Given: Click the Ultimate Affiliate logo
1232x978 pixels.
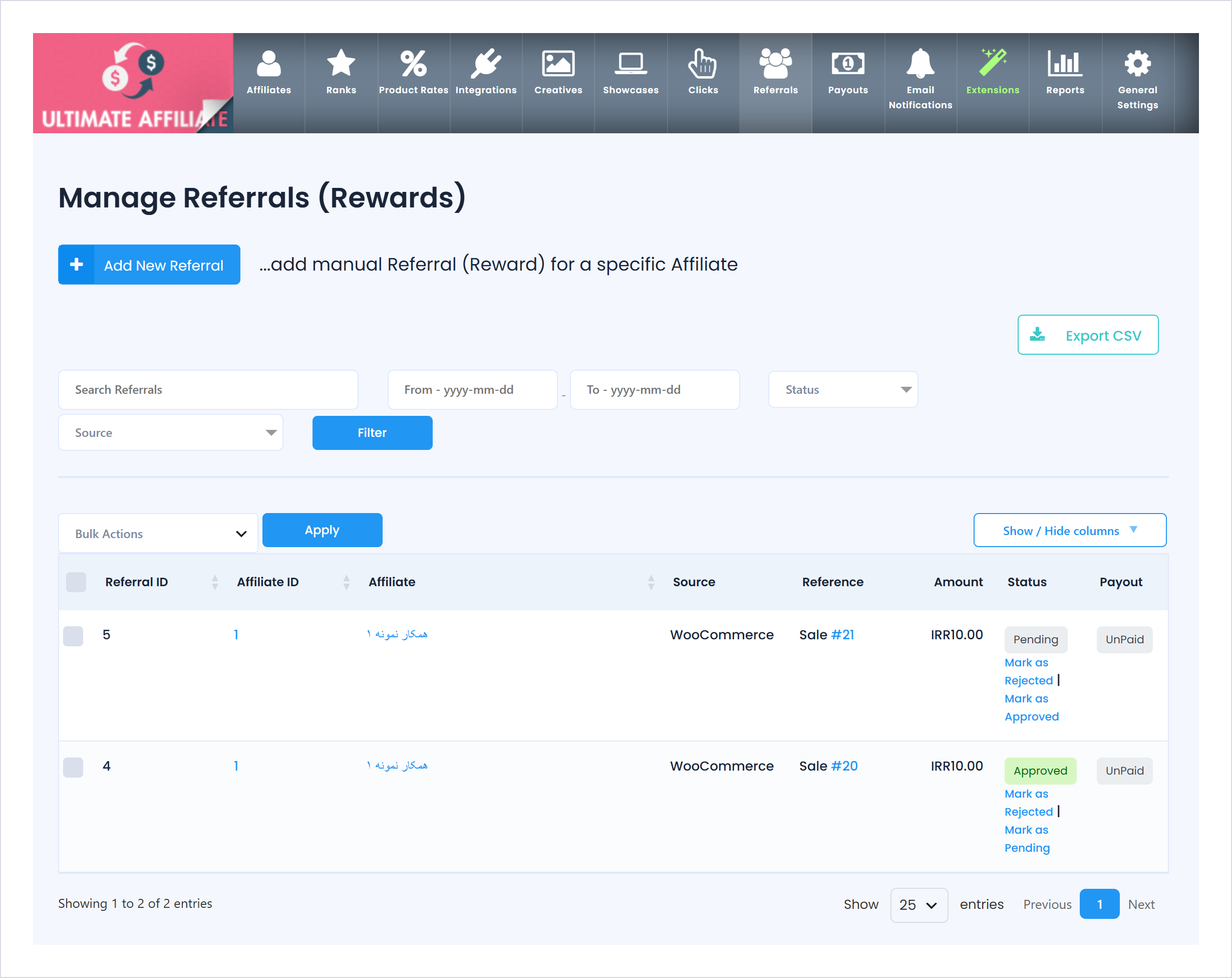Looking at the screenshot, I should click(133, 83).
